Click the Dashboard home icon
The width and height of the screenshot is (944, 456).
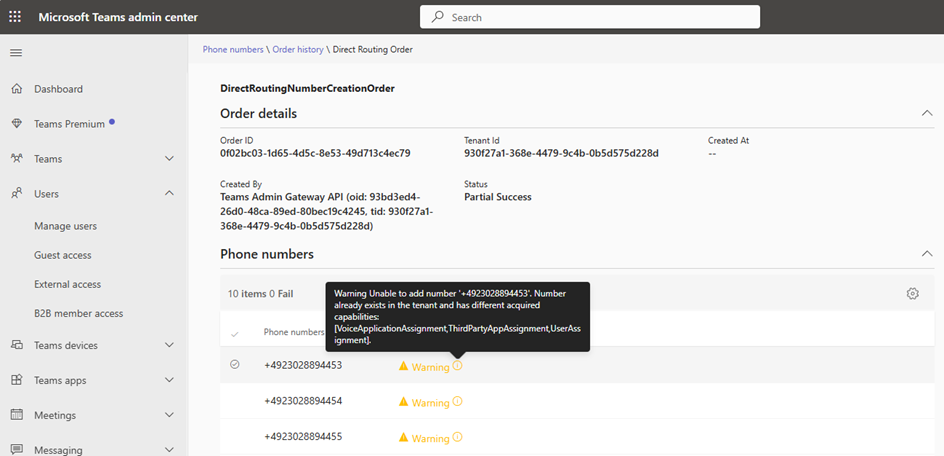pos(17,89)
